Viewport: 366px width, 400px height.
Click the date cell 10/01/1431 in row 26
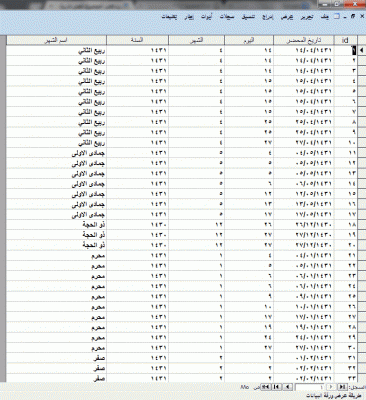(x=304, y=307)
